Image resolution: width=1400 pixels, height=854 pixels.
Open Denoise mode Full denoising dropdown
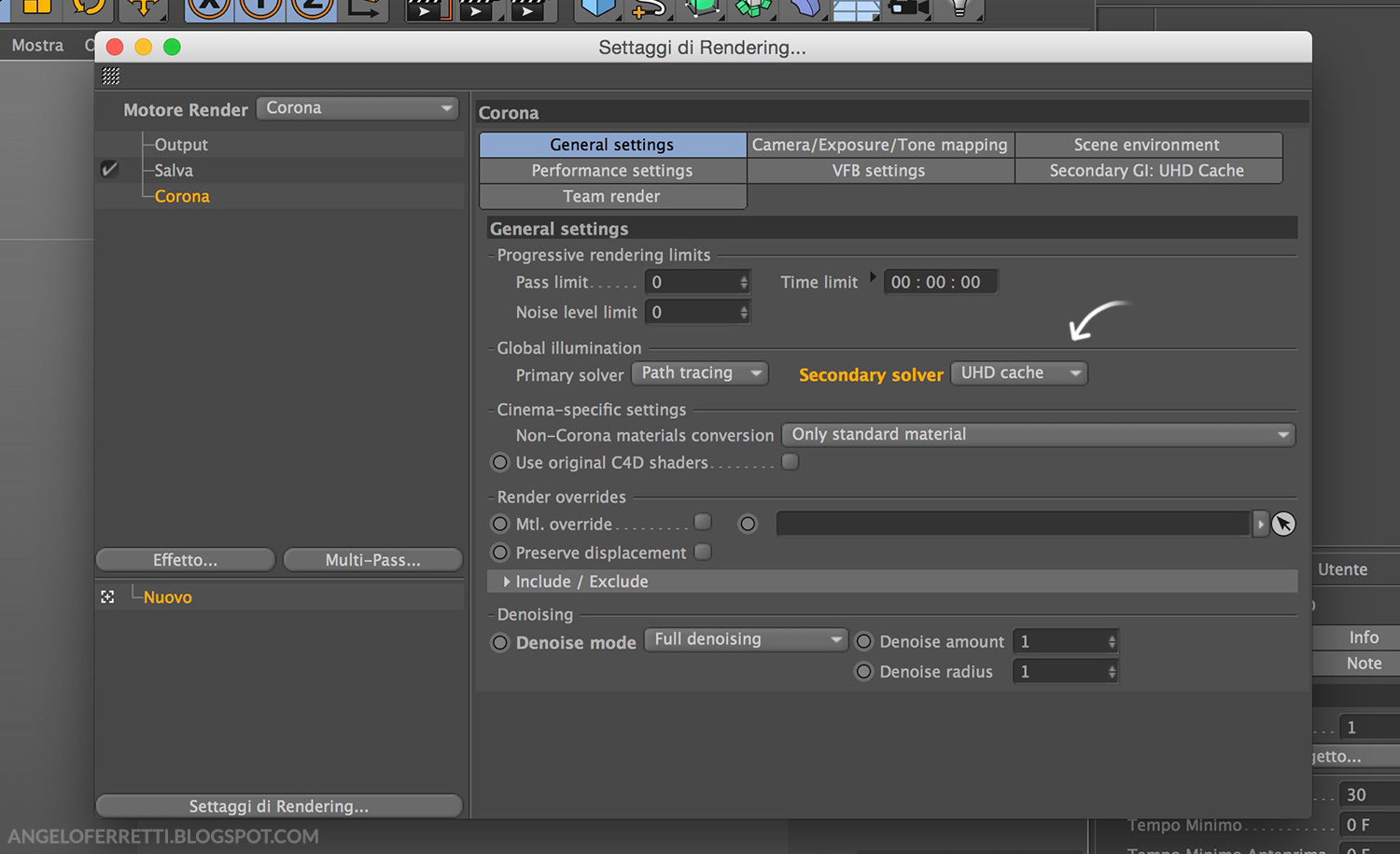(x=746, y=639)
